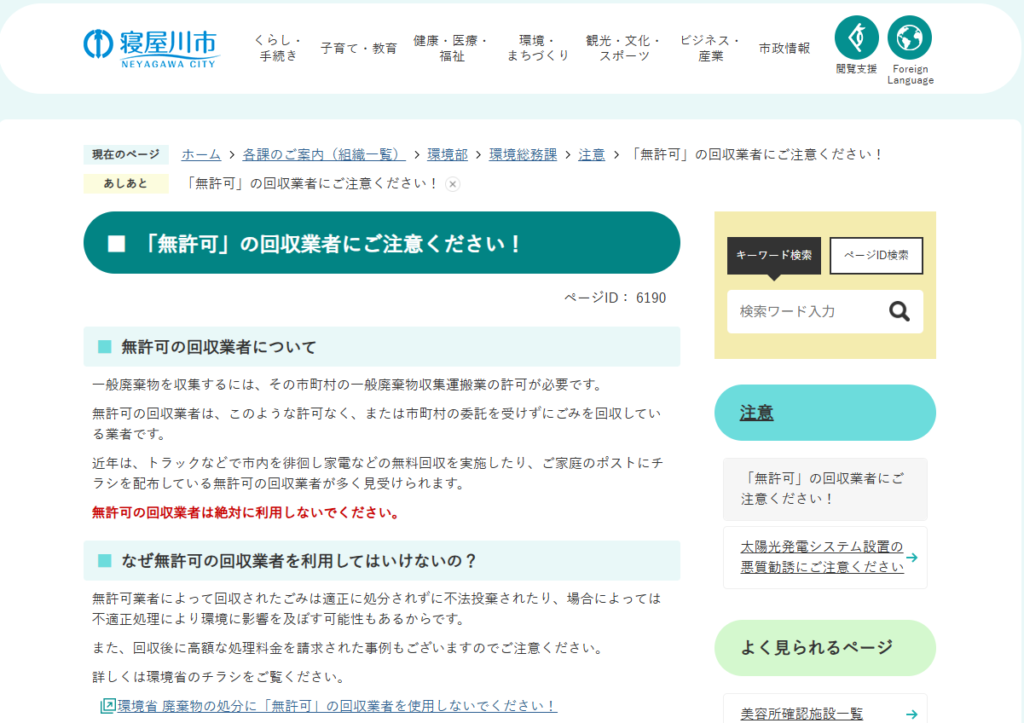Open the 市政情報 navigation menu
The width and height of the screenshot is (1024, 723).
(x=785, y=47)
